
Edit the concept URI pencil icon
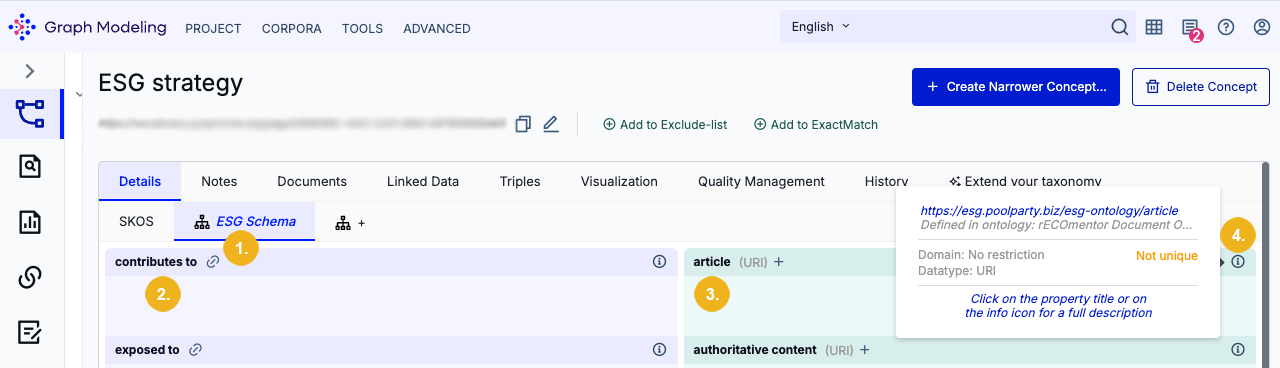coord(550,124)
